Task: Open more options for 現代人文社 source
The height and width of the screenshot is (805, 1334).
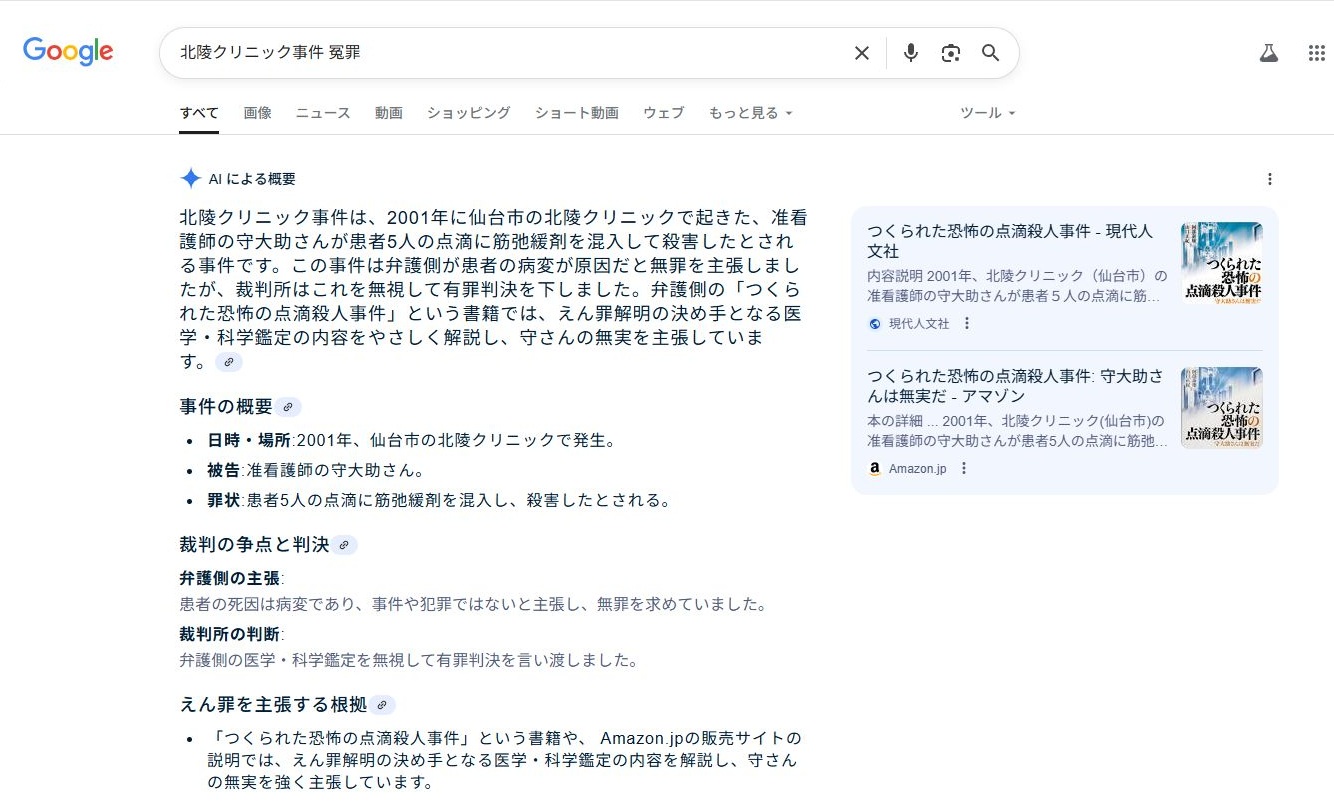Action: click(966, 323)
